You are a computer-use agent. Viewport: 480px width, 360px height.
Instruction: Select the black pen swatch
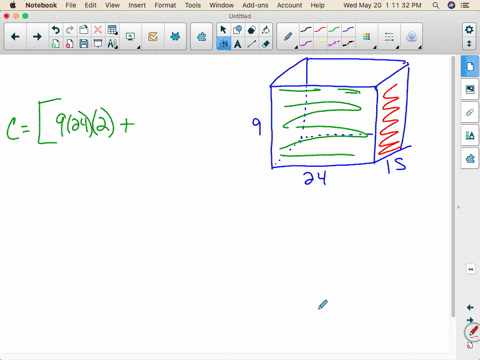[306, 30]
